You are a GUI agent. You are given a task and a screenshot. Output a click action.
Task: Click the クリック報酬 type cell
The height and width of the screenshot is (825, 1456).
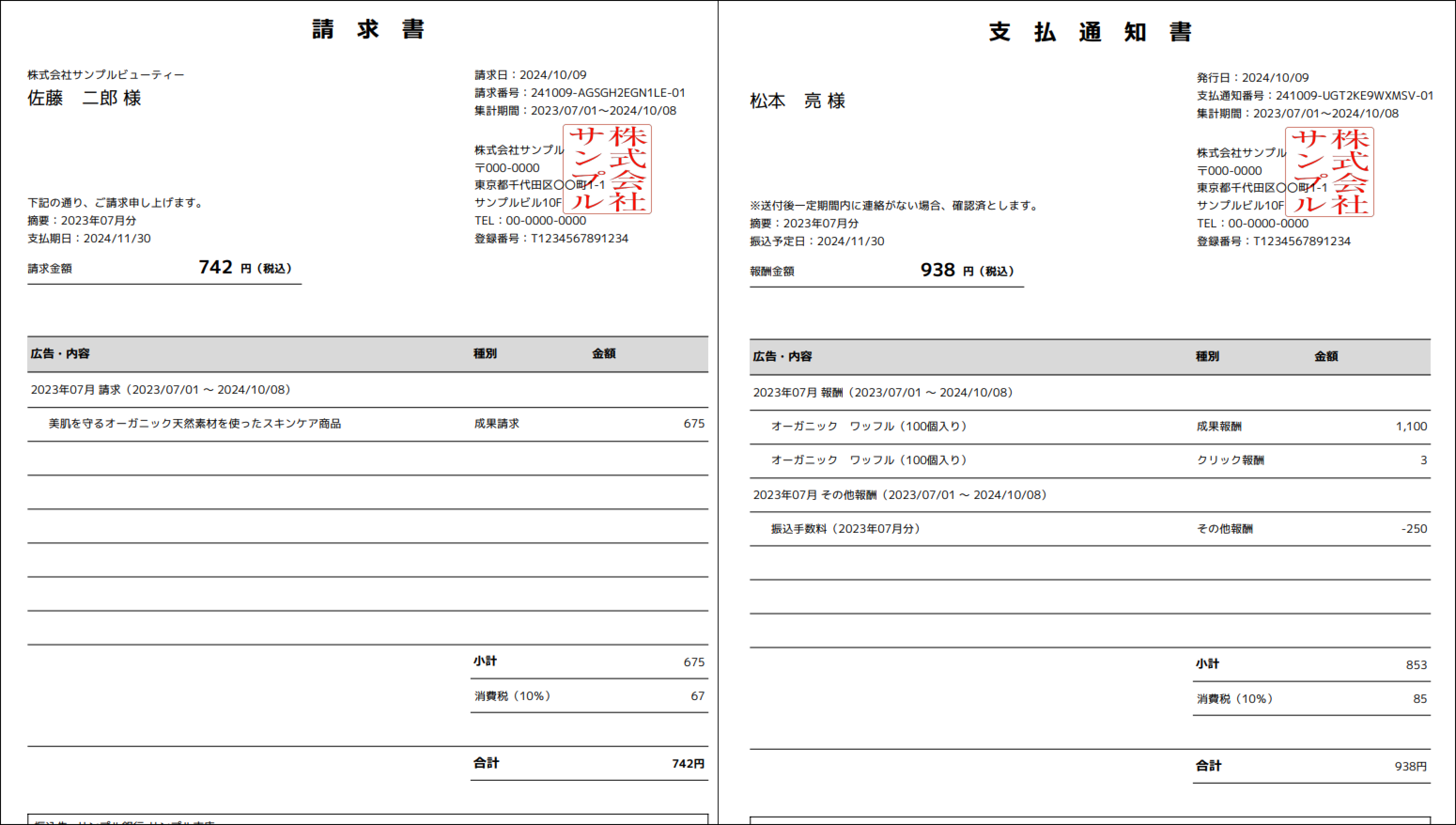[x=1230, y=460]
